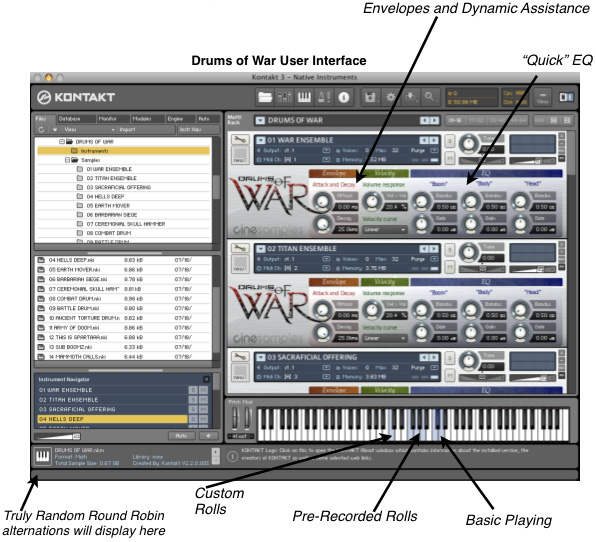Switch to the Engine tab
Screen dimensions: 596x542
181,119
